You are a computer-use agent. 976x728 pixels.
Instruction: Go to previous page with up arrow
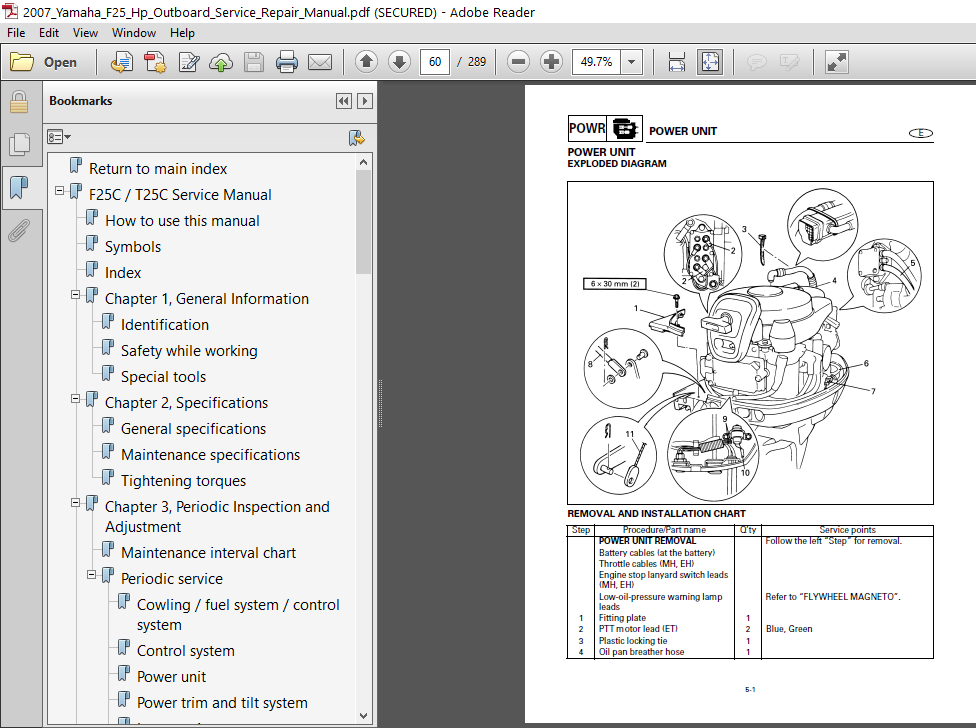coord(366,62)
